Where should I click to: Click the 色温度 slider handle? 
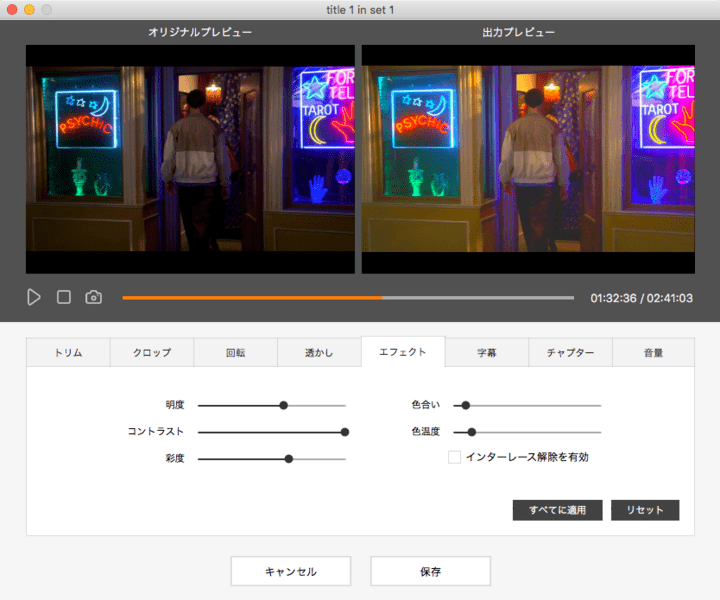coord(472,432)
